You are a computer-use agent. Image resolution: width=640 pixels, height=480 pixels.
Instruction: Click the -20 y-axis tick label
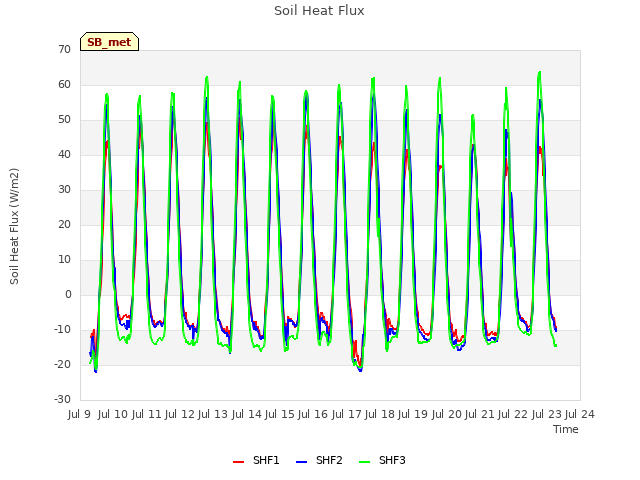[x=63, y=364]
